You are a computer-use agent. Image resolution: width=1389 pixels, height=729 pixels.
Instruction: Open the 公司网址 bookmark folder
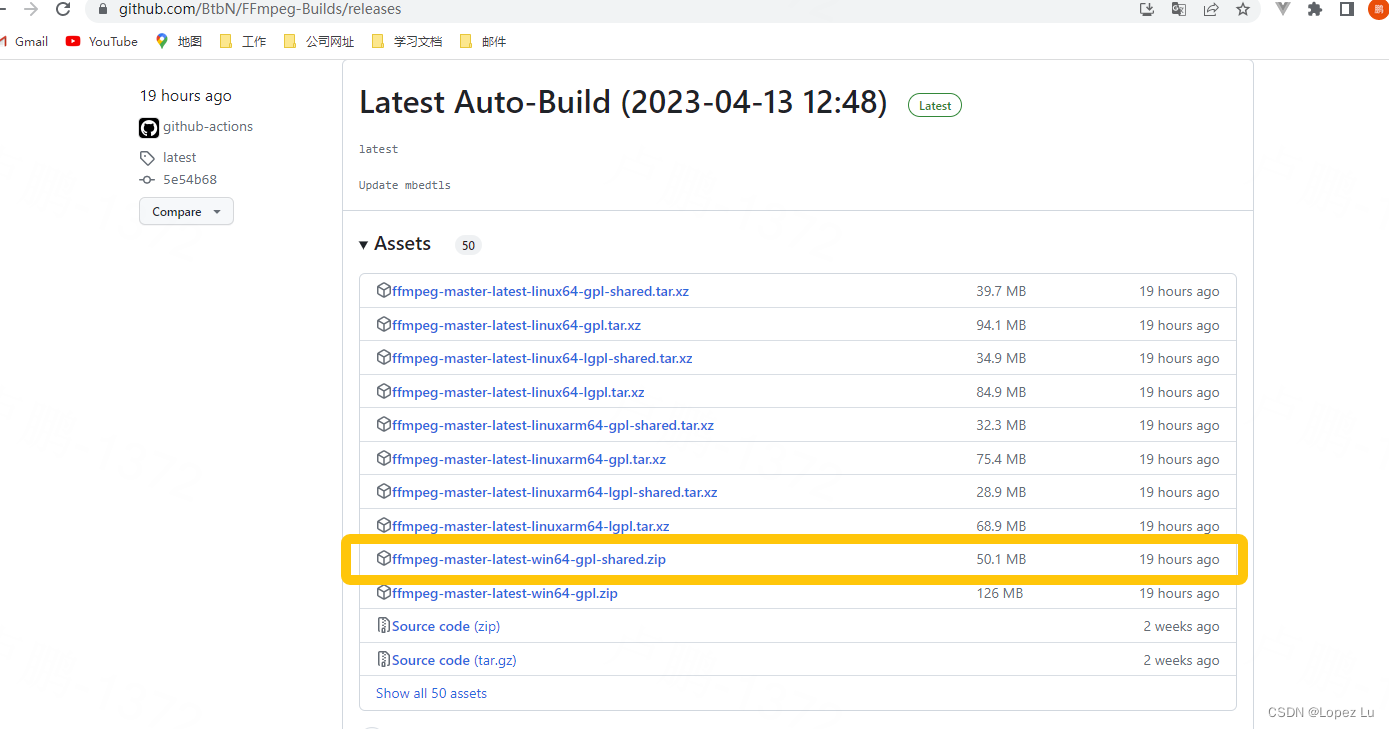tap(319, 41)
